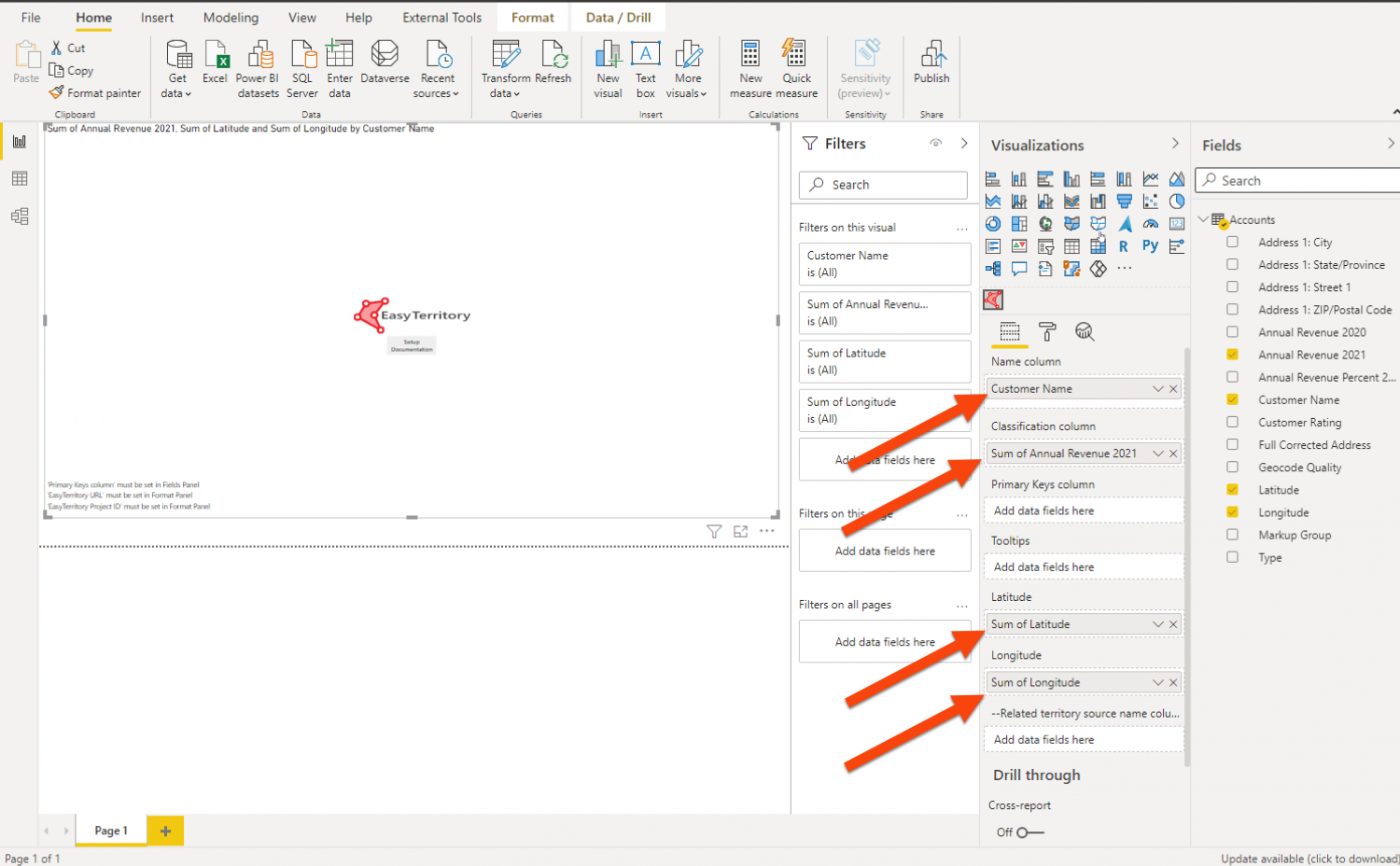The width and height of the screenshot is (1400, 866).
Task: Select the funnel chart visualization icon
Action: point(1124,201)
